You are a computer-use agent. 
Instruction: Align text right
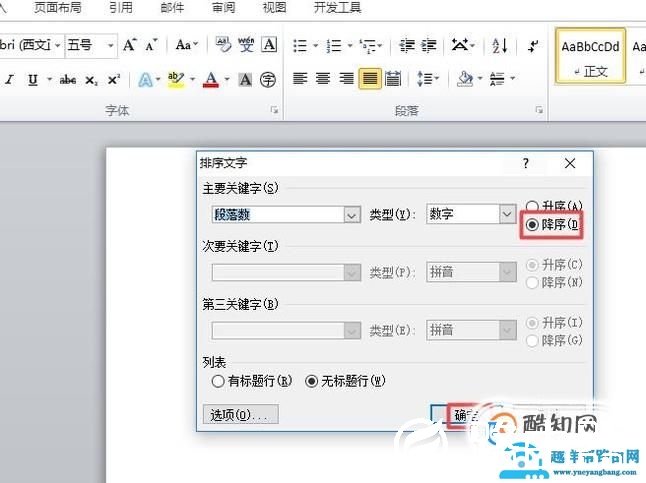tap(346, 78)
